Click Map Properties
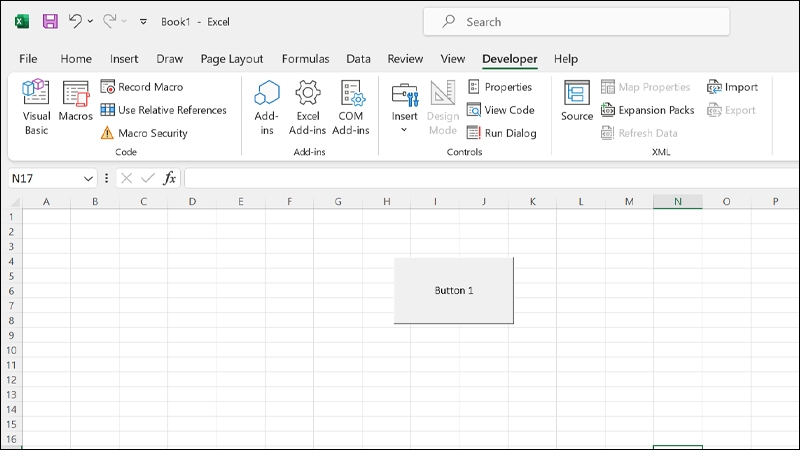The width and height of the screenshot is (800, 450). [645, 87]
